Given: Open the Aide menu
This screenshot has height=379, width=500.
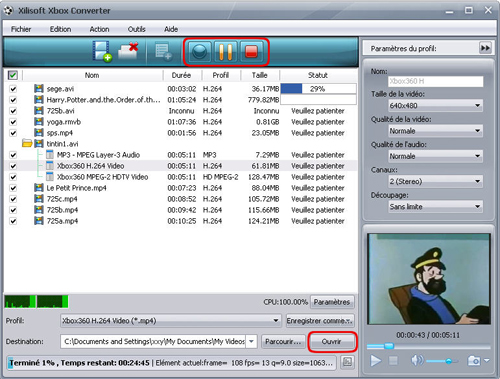Looking at the screenshot, I should click(x=171, y=29).
